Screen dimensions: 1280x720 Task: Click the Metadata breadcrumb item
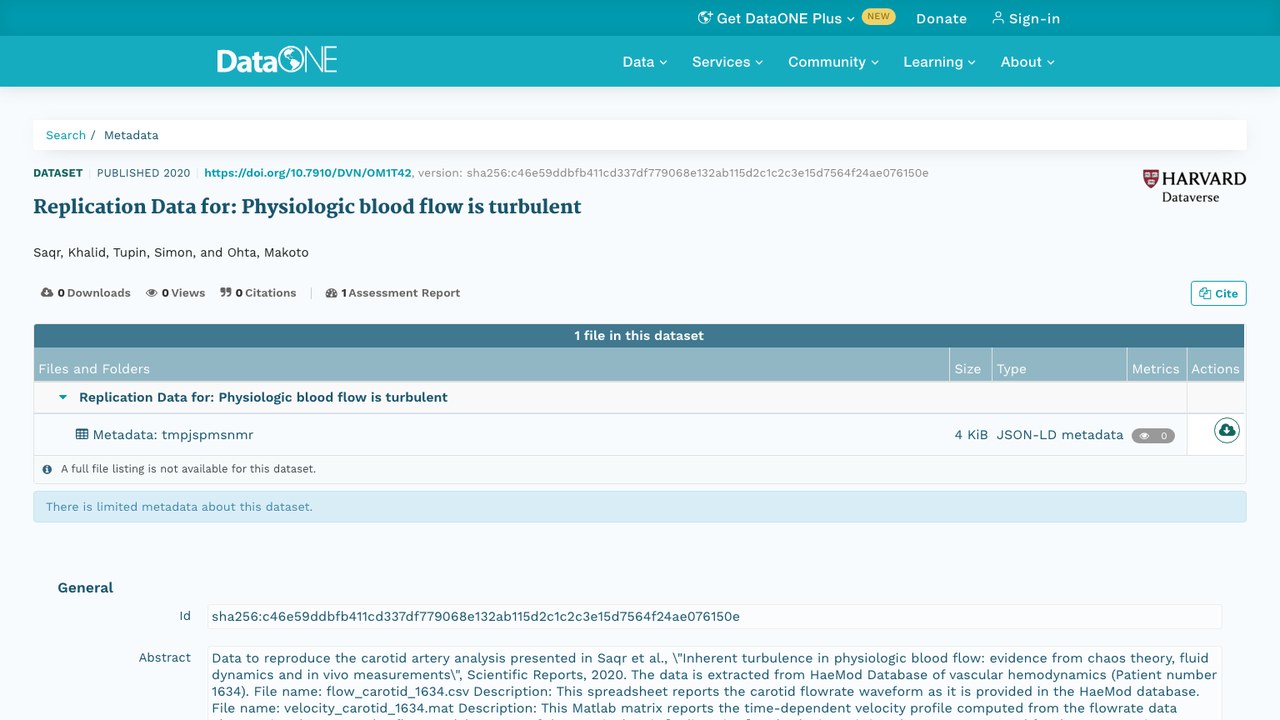pyautogui.click(x=131, y=135)
